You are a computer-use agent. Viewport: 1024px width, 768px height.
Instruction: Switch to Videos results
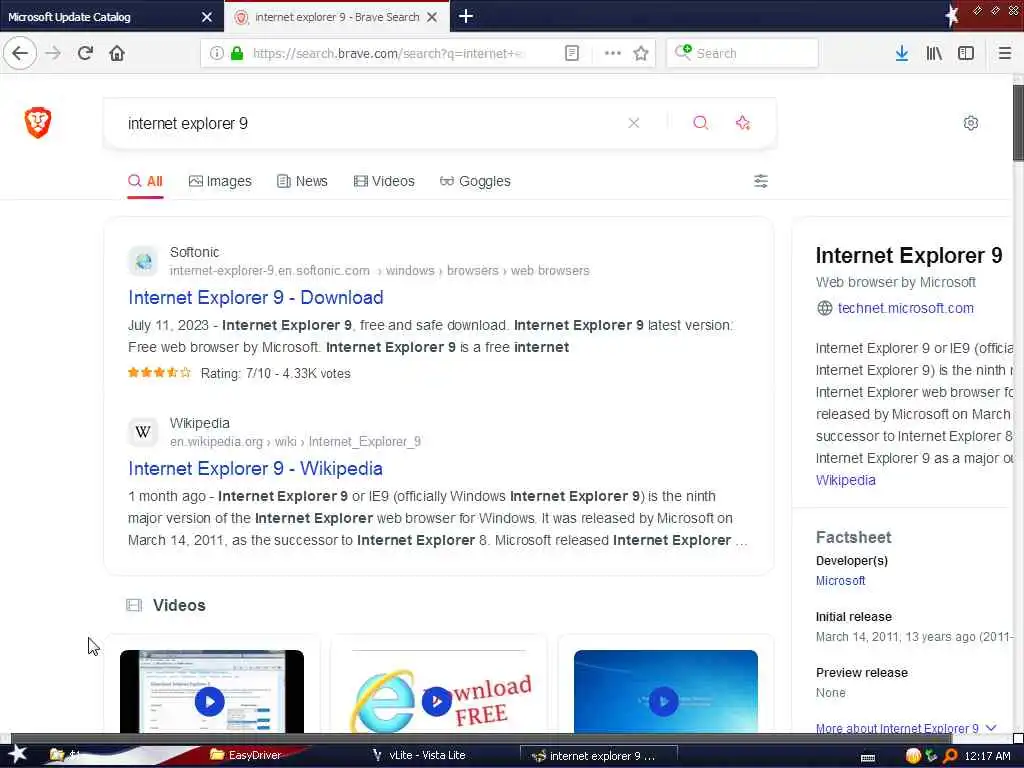[384, 181]
